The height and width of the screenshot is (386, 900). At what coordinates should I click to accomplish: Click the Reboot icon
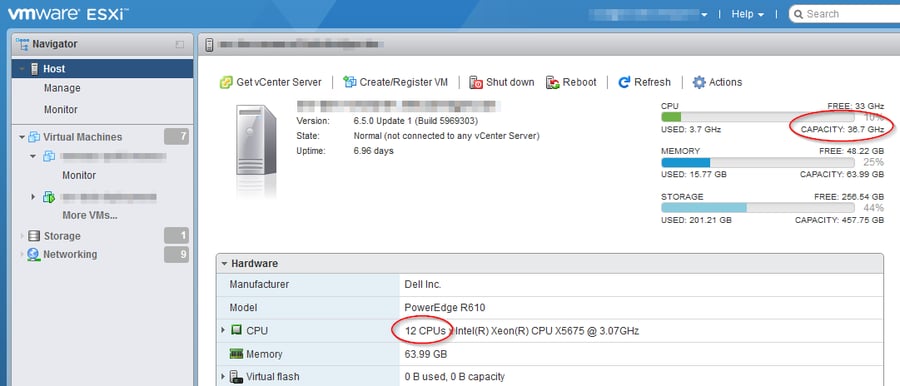pyautogui.click(x=553, y=83)
